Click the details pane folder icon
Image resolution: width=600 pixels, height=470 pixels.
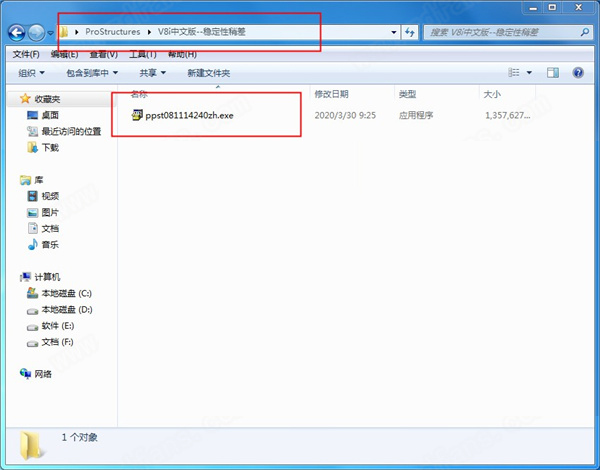click(x=31, y=445)
